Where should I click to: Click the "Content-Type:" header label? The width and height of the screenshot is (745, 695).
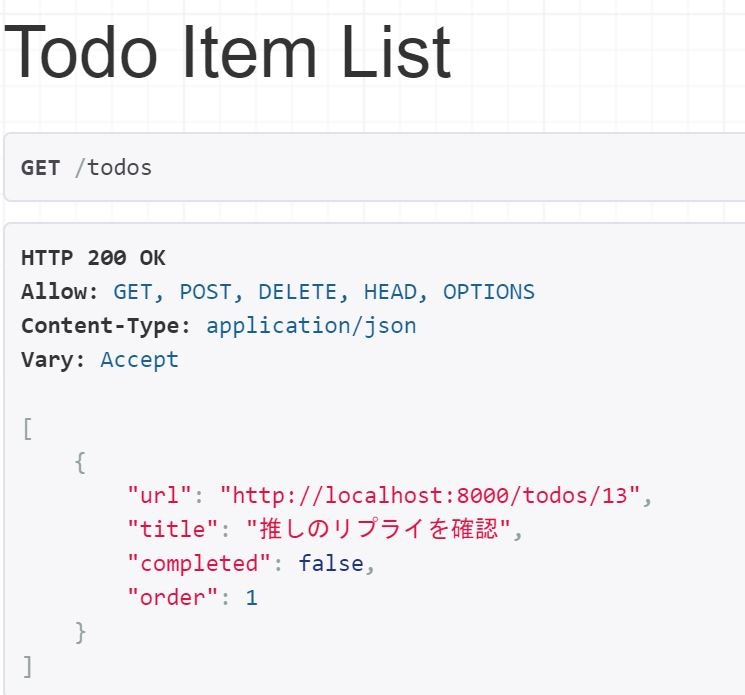coord(105,326)
